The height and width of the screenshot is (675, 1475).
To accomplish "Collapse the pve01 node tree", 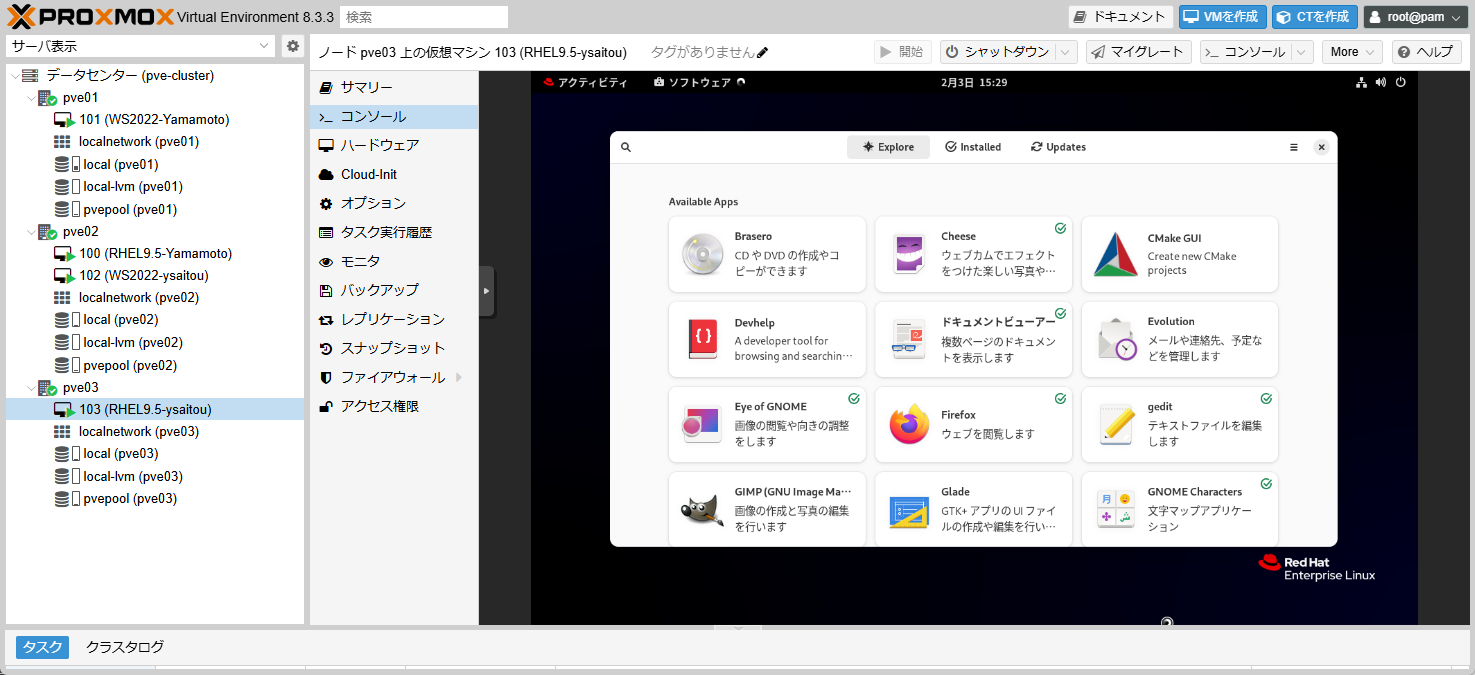I will coord(30,98).
